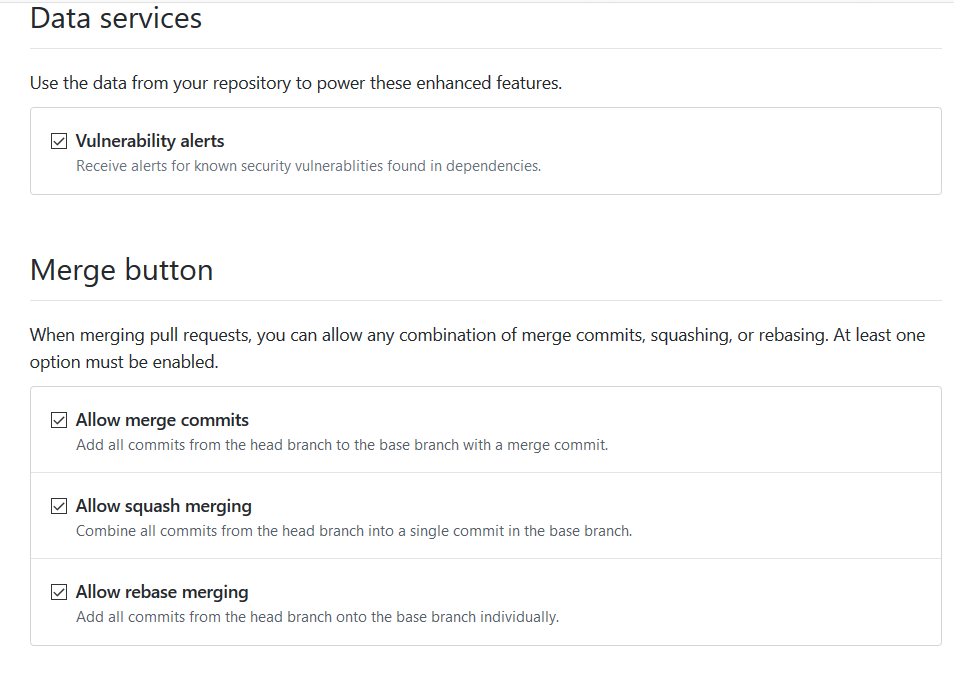This screenshot has height=683, width=954.
Task: Click the "Data services" section heading
Action: click(x=116, y=18)
